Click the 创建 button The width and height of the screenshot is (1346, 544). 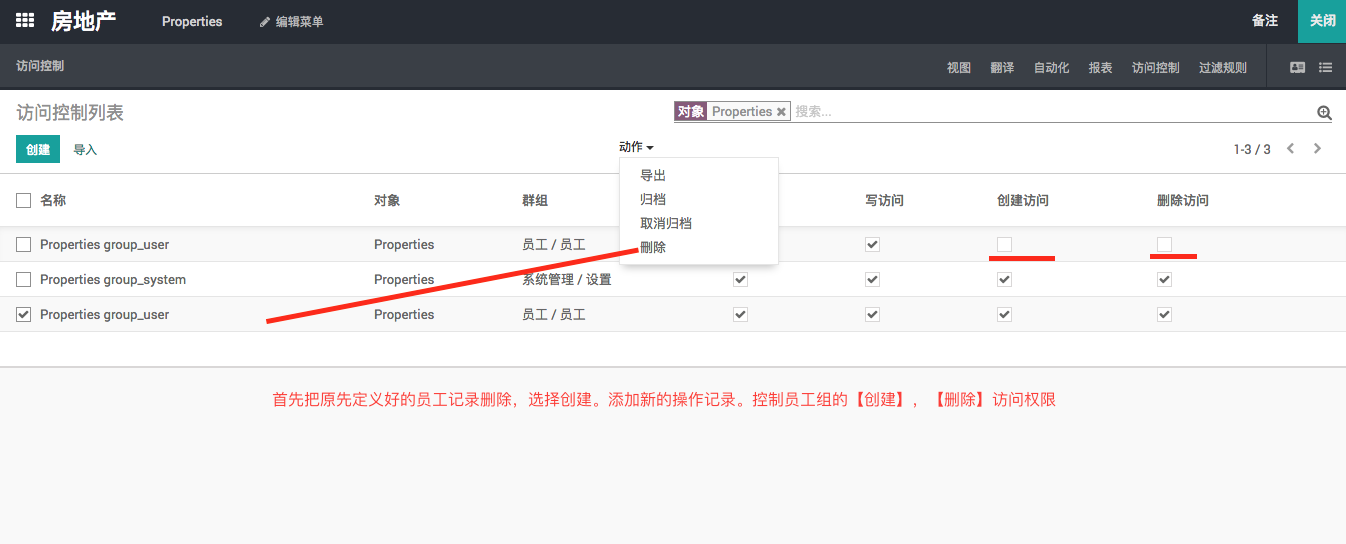[x=38, y=149]
